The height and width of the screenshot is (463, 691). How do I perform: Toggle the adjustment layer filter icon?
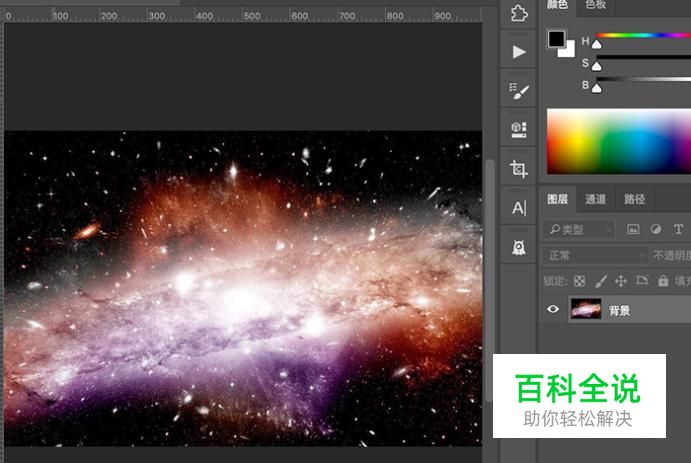656,229
